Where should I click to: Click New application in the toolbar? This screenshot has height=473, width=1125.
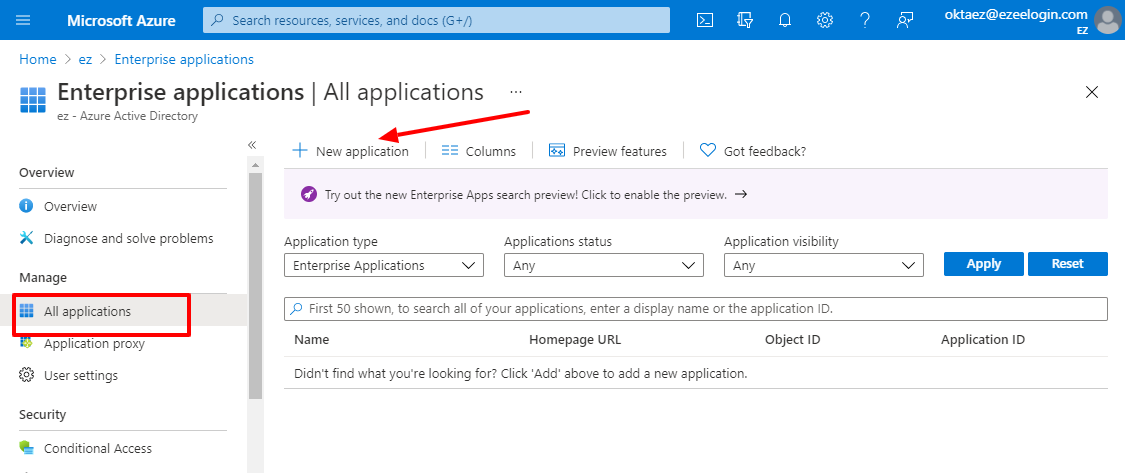350,151
